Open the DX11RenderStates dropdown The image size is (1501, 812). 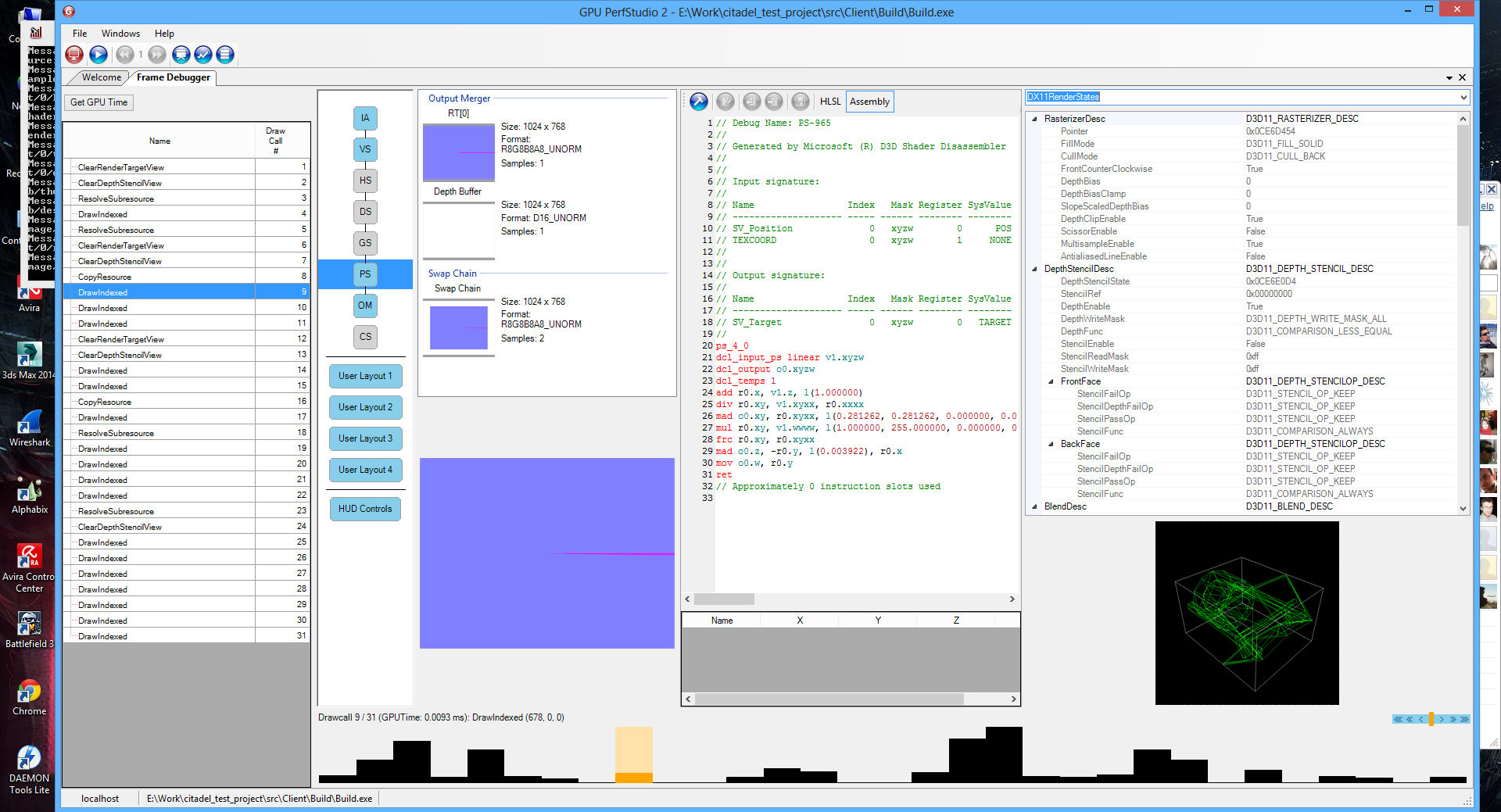click(x=1463, y=97)
